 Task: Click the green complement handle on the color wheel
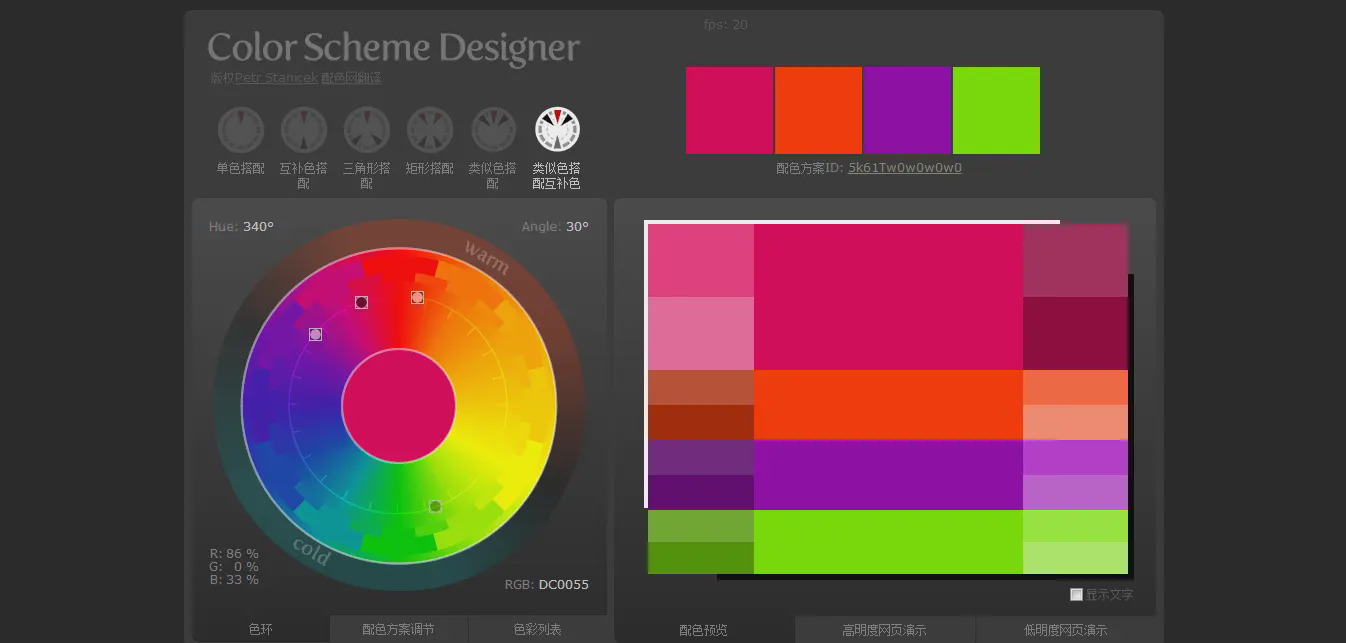[435, 507]
